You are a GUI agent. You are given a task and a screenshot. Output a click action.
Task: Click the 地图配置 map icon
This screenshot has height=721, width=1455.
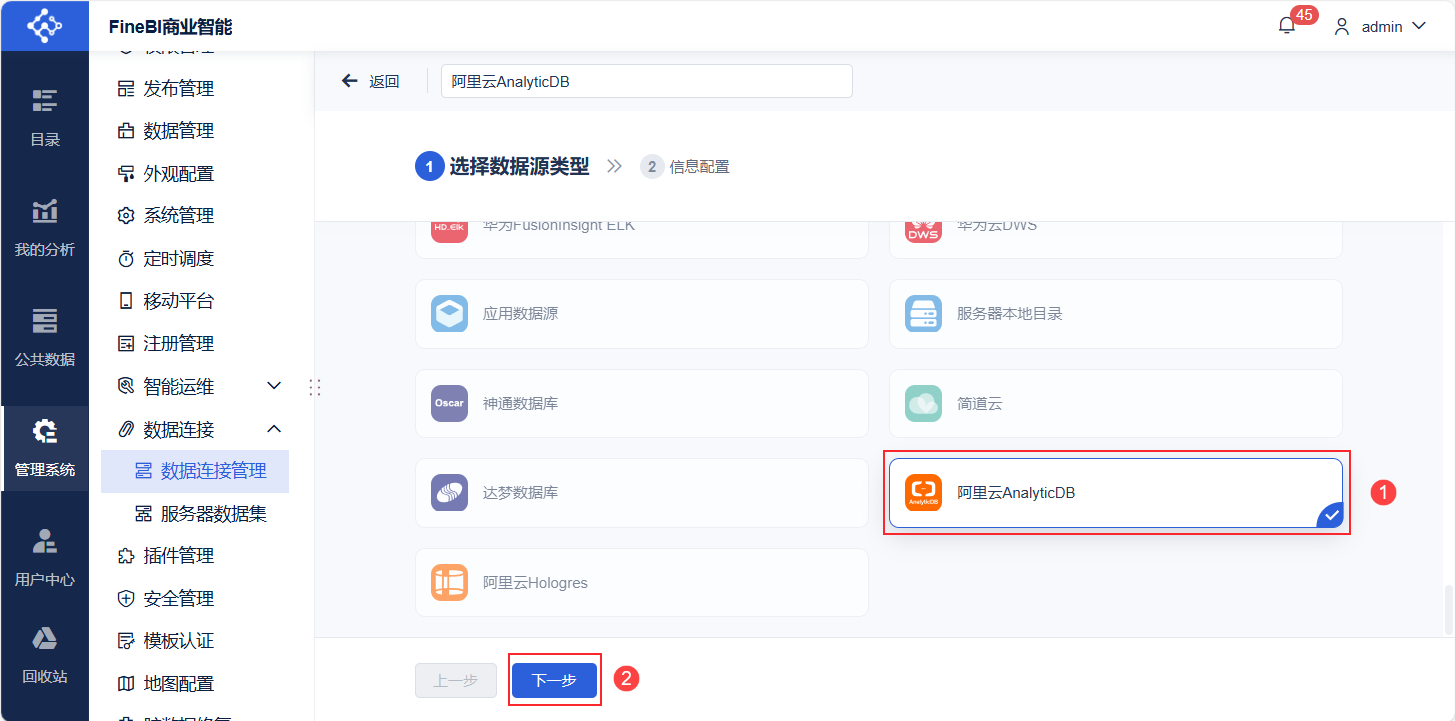click(126, 684)
